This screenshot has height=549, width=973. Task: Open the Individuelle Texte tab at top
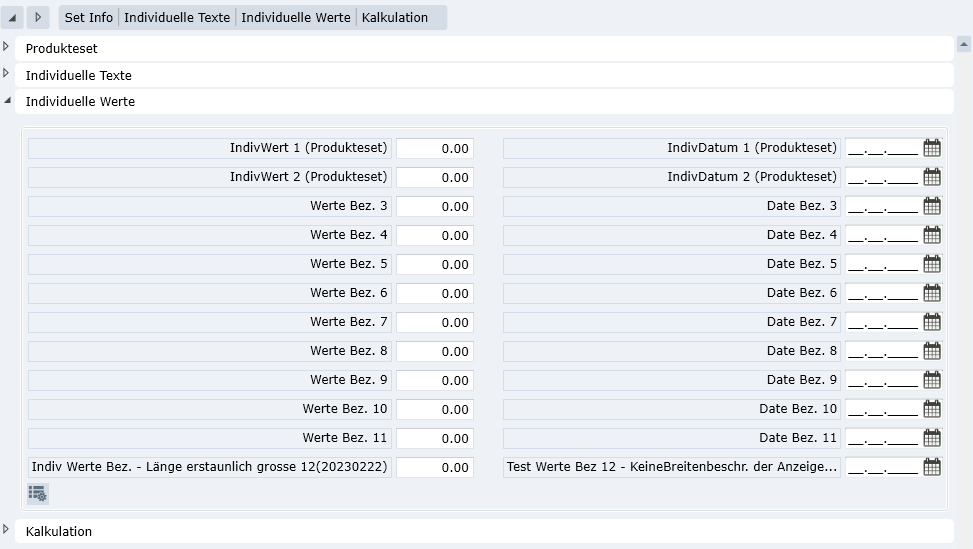tap(177, 18)
